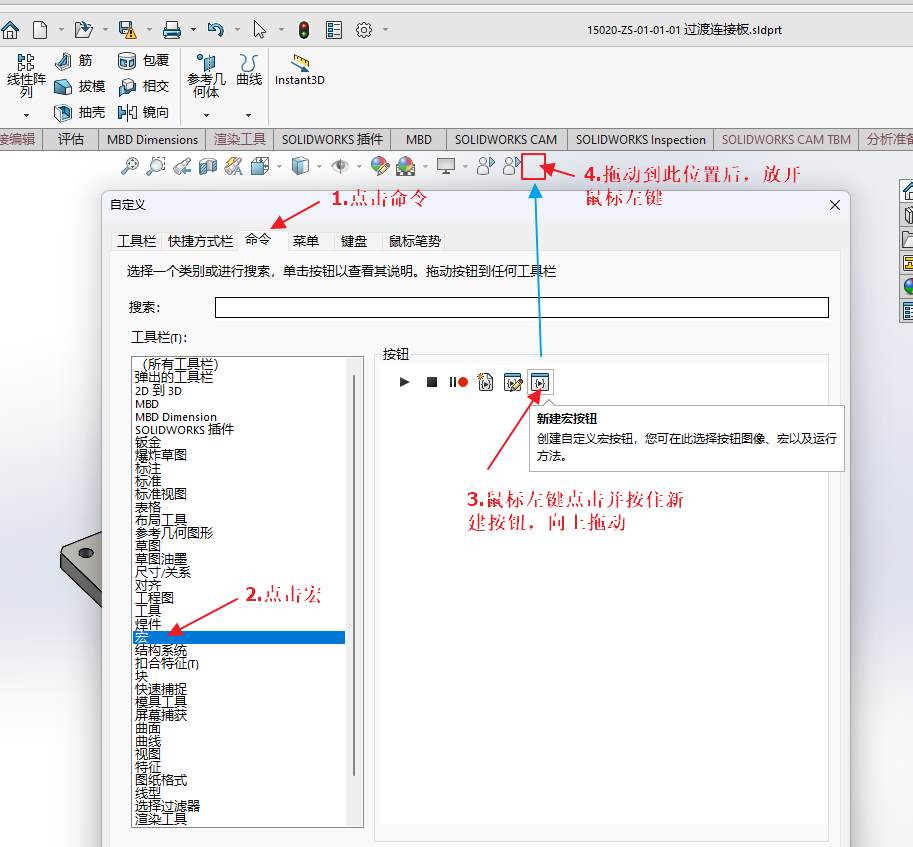The height and width of the screenshot is (847, 913).
Task: Select 焊件 category in the list
Action: tap(148, 624)
